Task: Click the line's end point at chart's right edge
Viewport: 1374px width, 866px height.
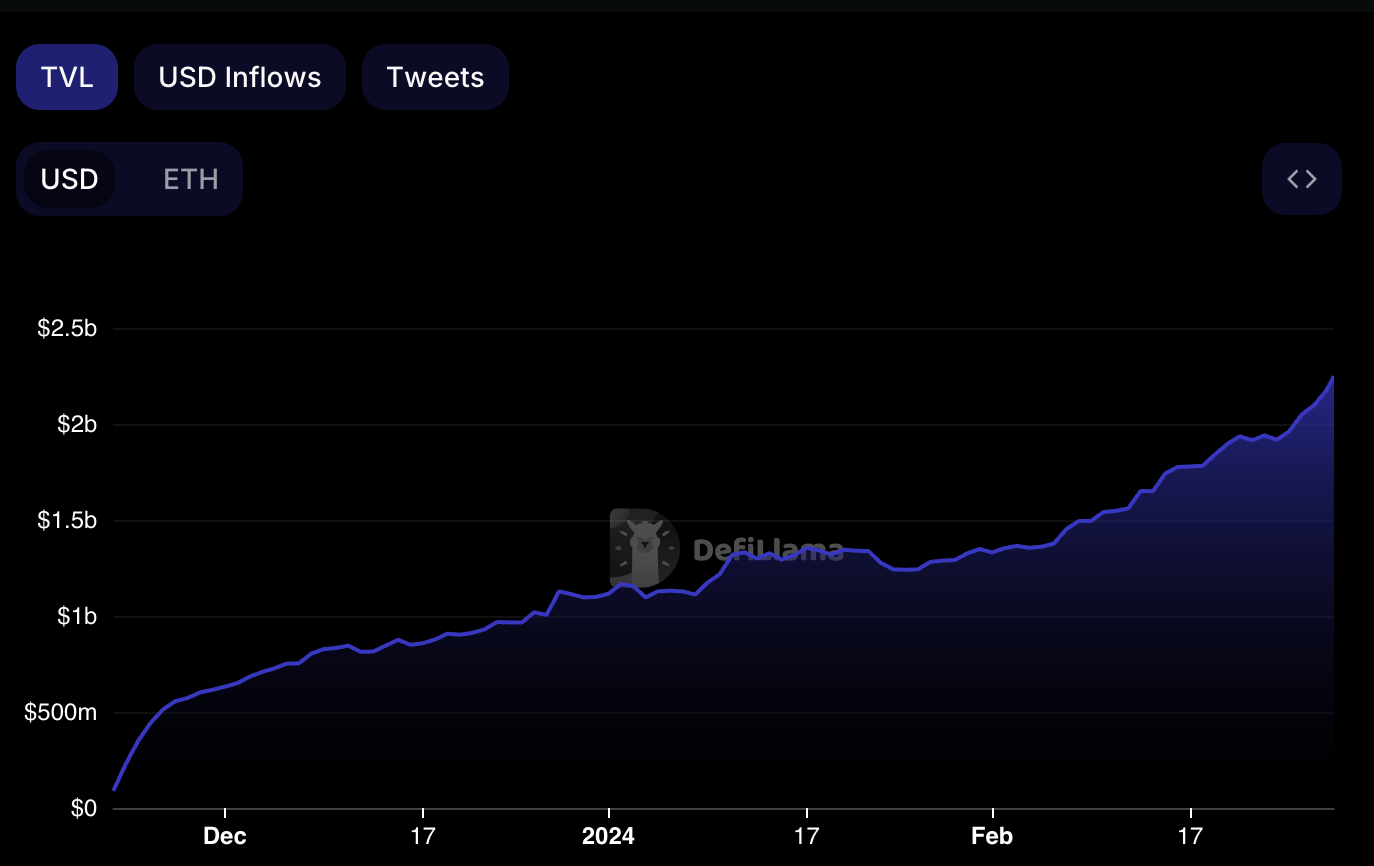Action: (1333, 377)
